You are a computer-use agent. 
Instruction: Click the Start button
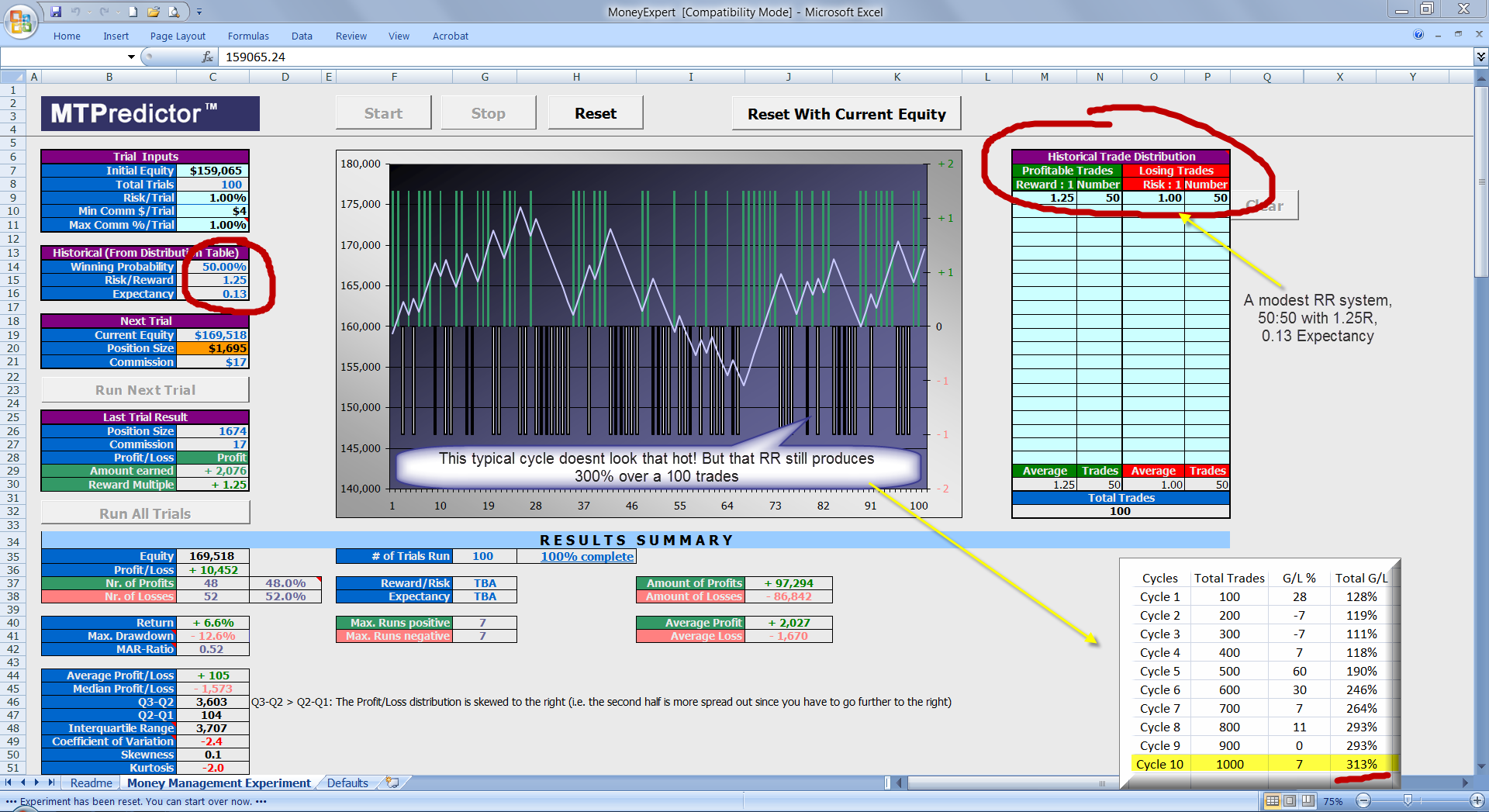click(x=383, y=113)
